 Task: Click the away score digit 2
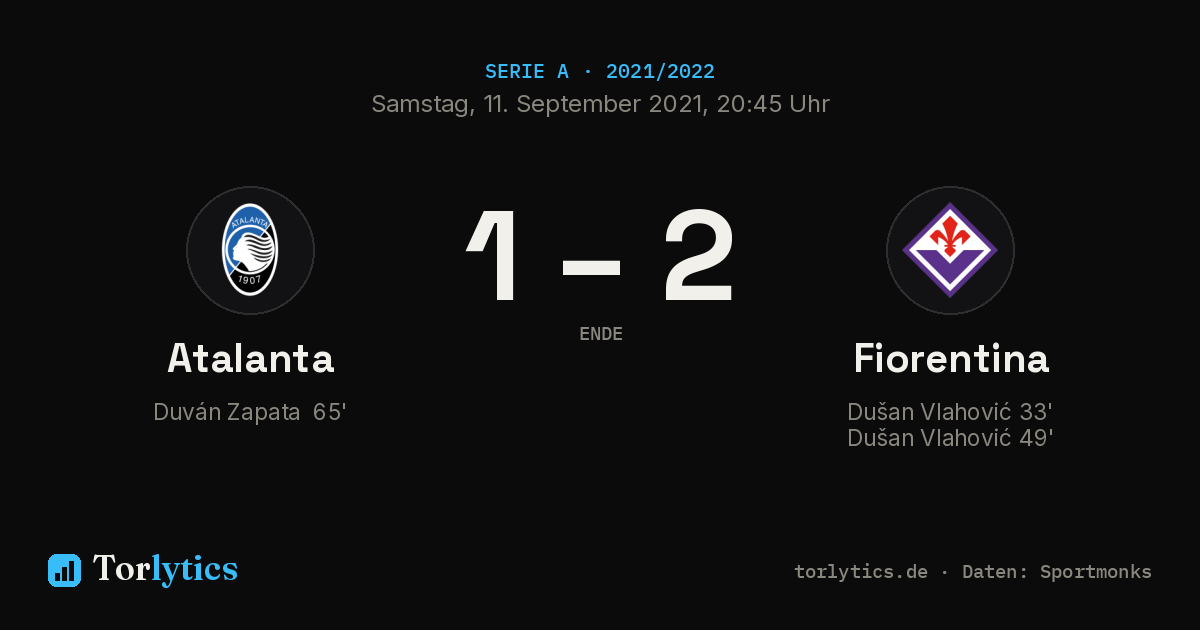point(699,255)
